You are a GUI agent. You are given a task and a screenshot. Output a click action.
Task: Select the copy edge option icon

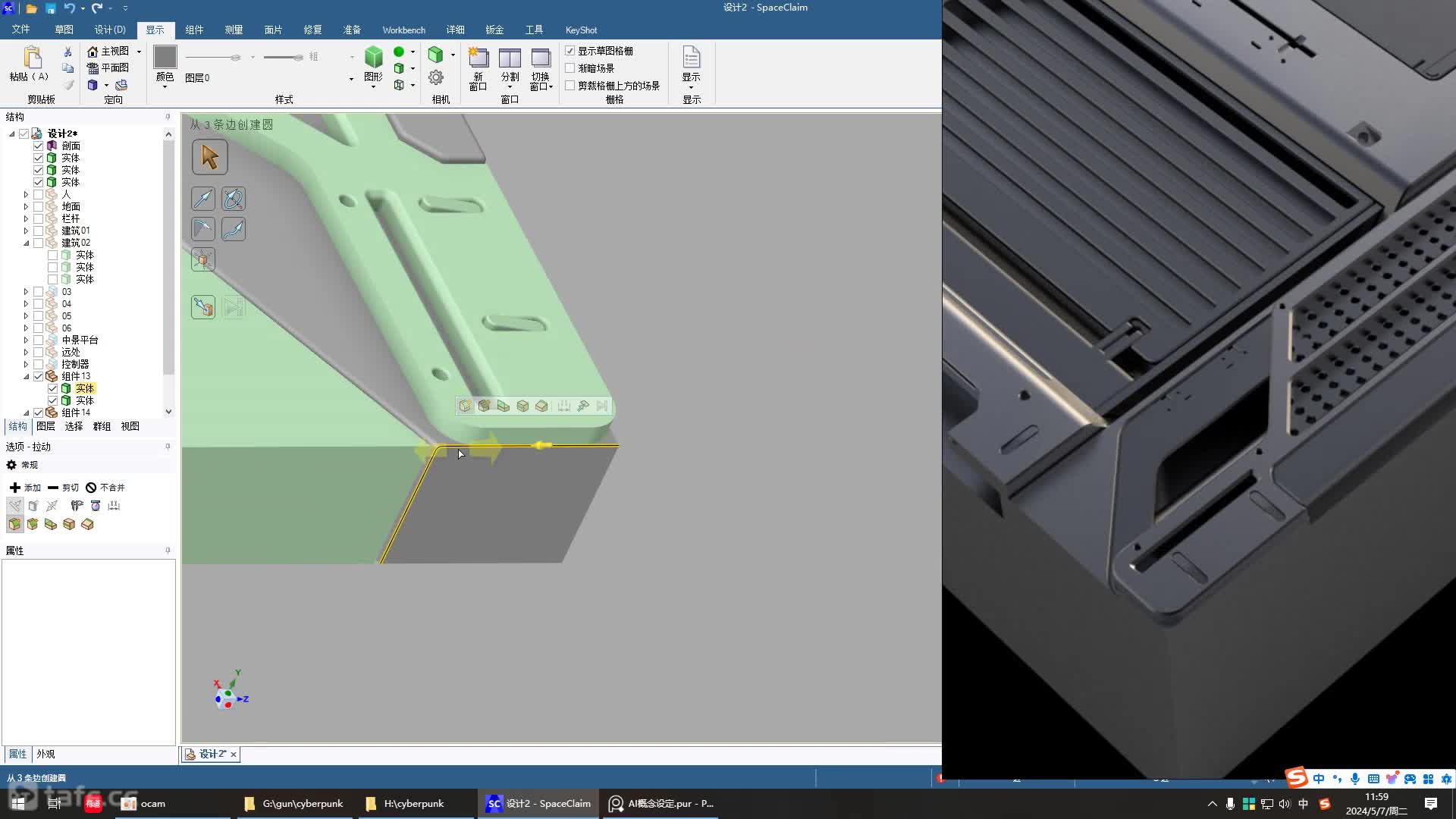pos(69,524)
